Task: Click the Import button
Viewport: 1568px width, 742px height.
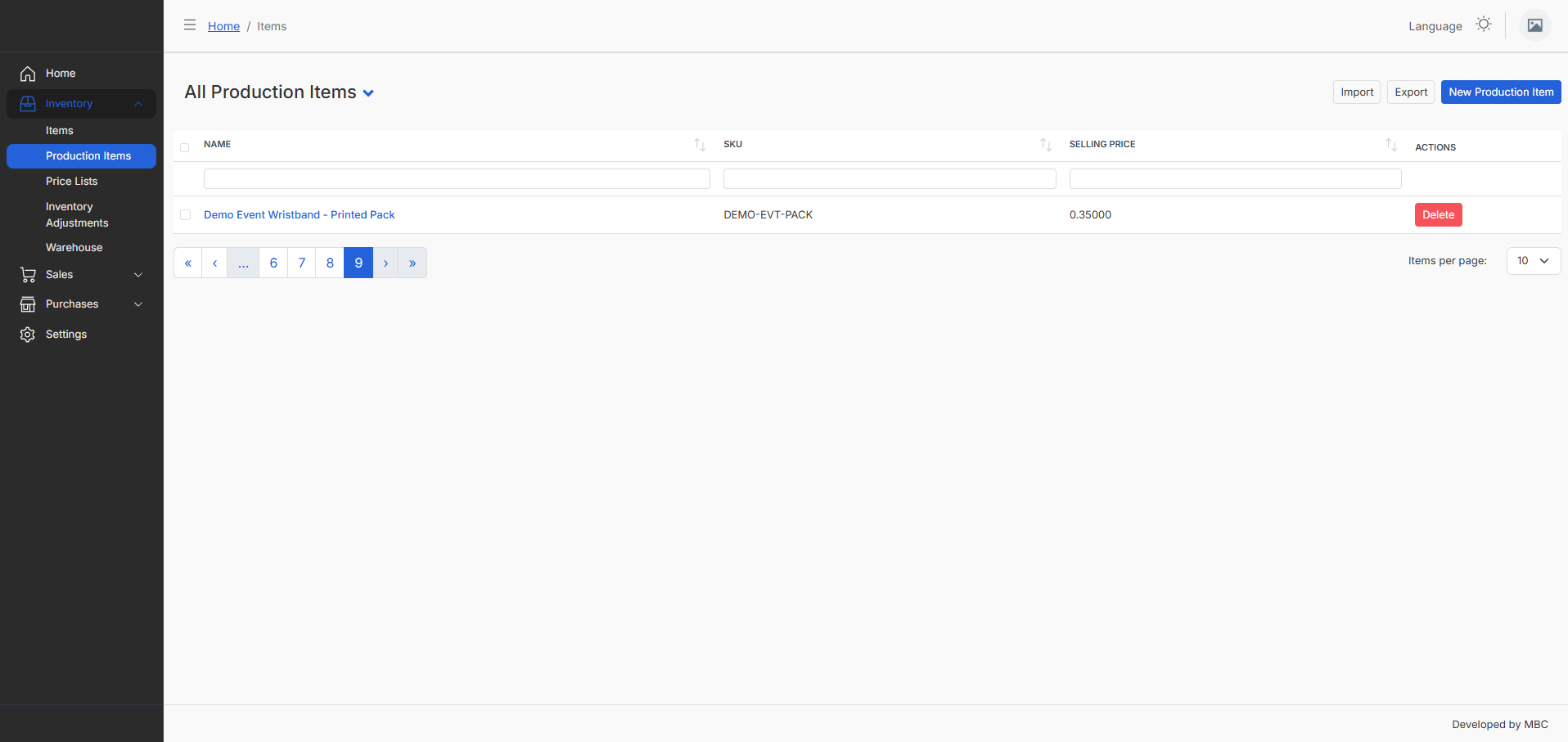Action: pos(1357,92)
